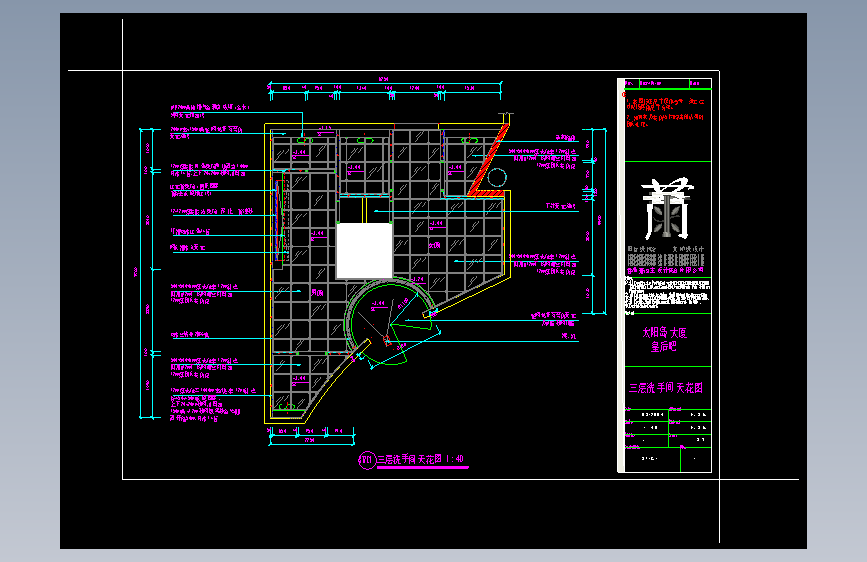Click the project name 太阳岛大厦 皇后吧
The image size is (867, 562).
click(664, 339)
